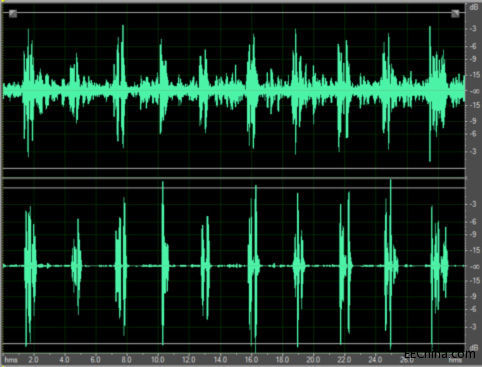
Task: Click the upper channel's -∞ center scale mark
Action: (x=473, y=91)
